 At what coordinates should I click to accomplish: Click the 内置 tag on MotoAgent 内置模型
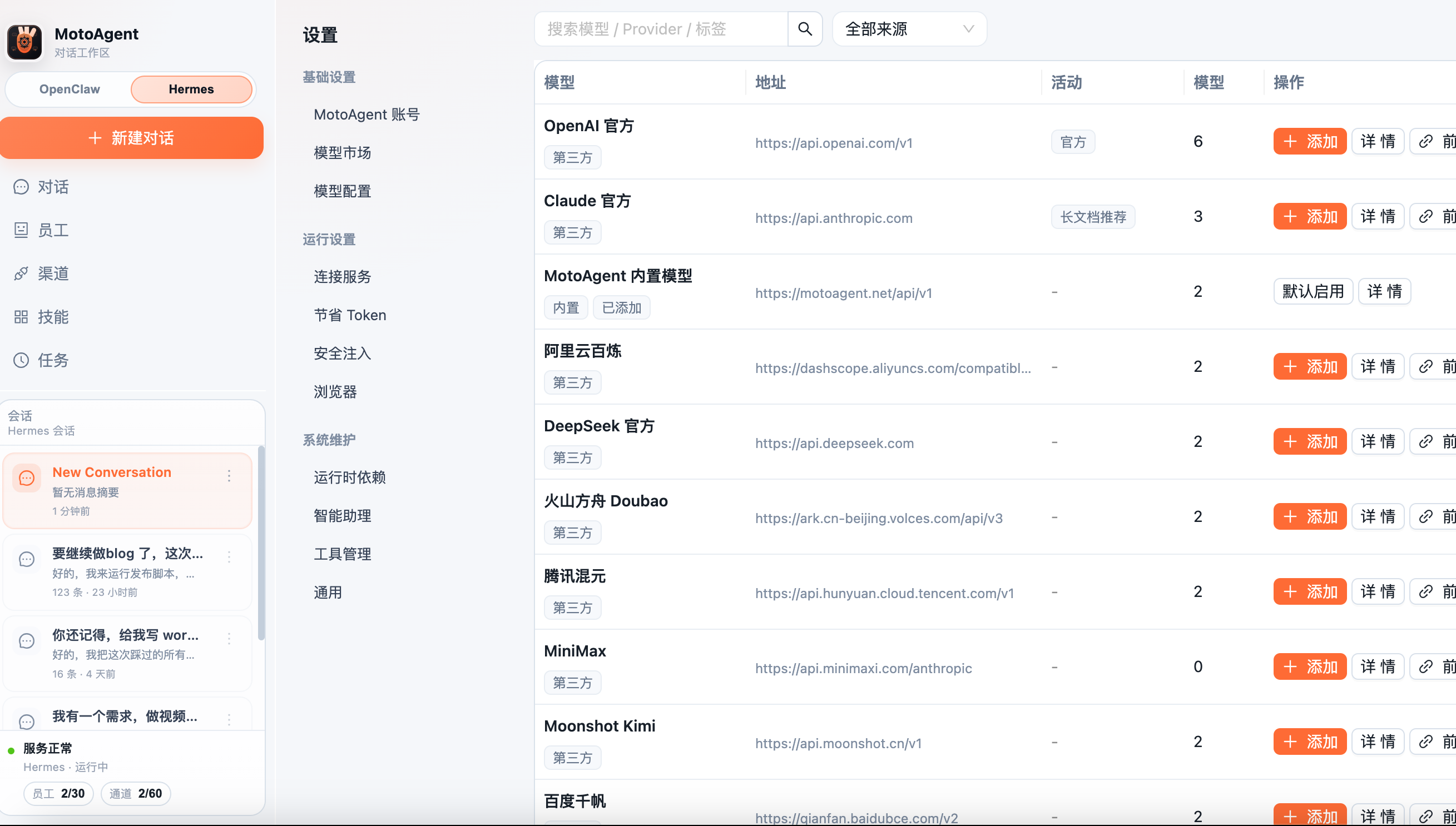click(566, 308)
